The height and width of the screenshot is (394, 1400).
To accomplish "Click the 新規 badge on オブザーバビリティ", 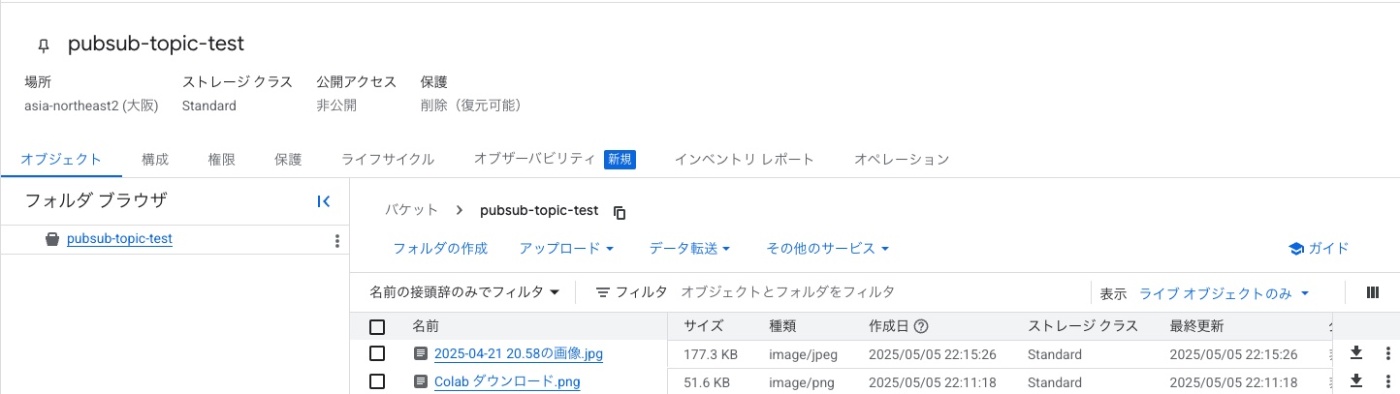I will 620,159.
